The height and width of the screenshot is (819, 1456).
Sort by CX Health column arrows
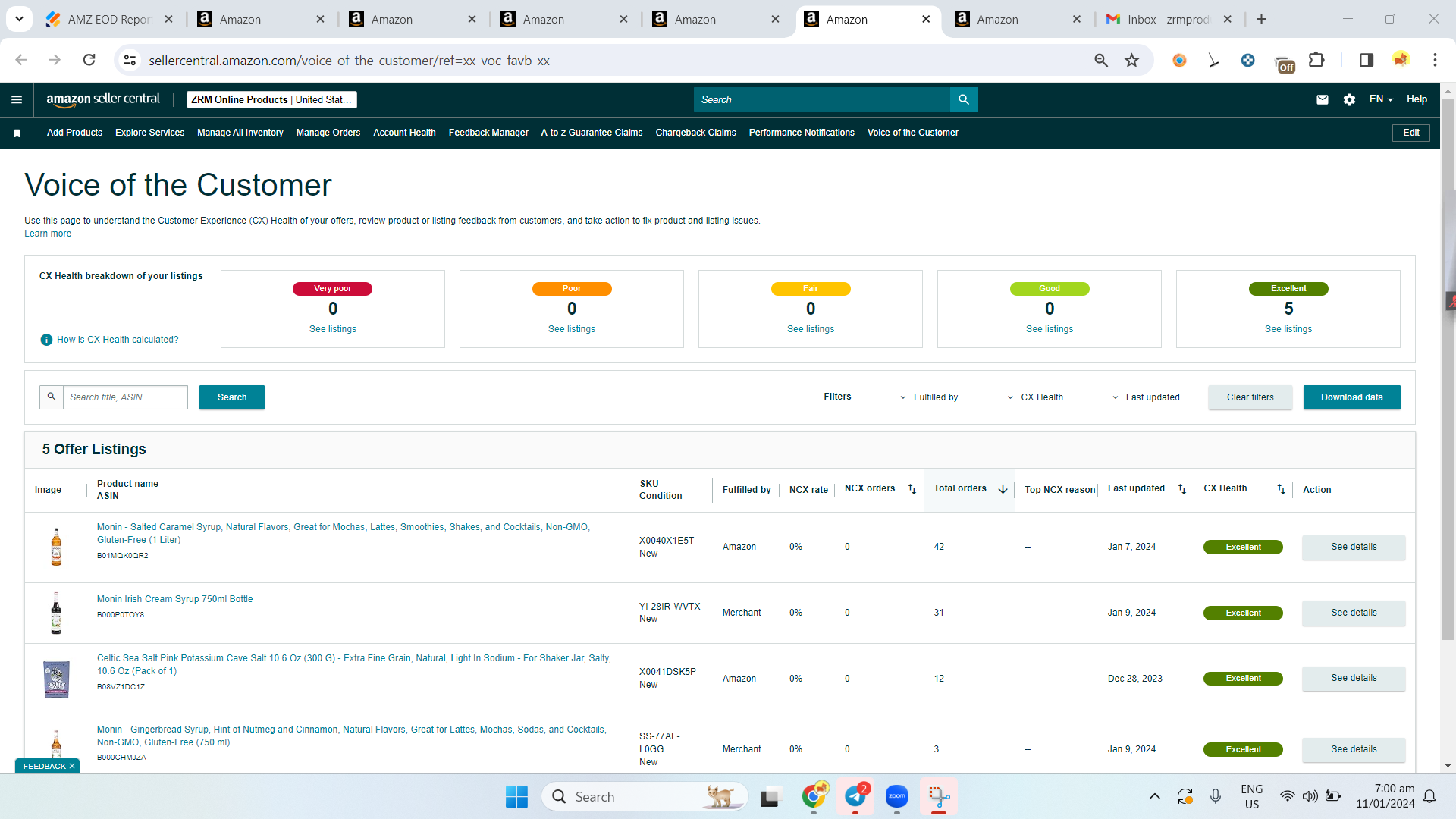pos(1281,489)
